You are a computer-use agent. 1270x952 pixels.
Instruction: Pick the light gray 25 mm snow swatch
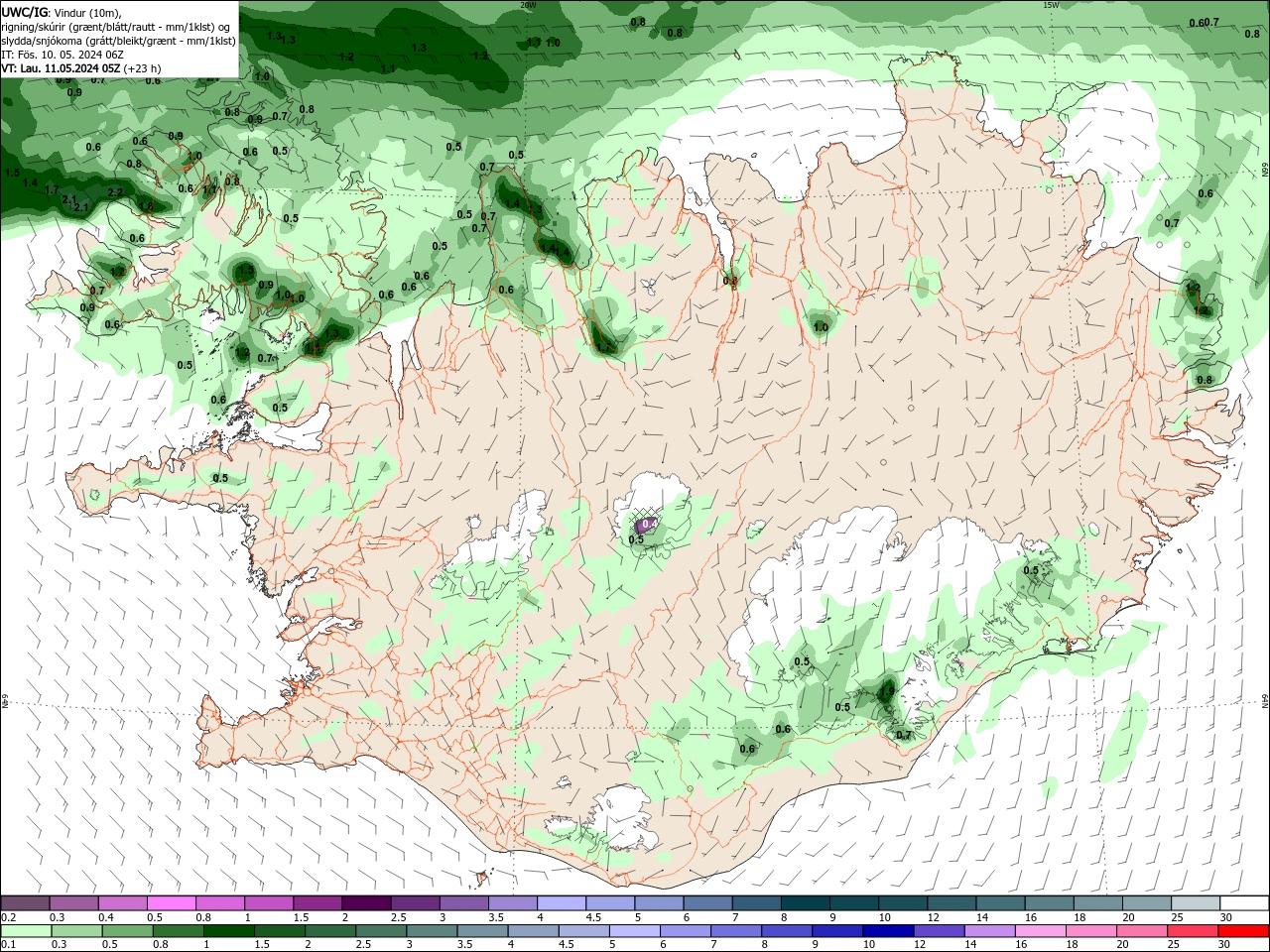point(1197,903)
